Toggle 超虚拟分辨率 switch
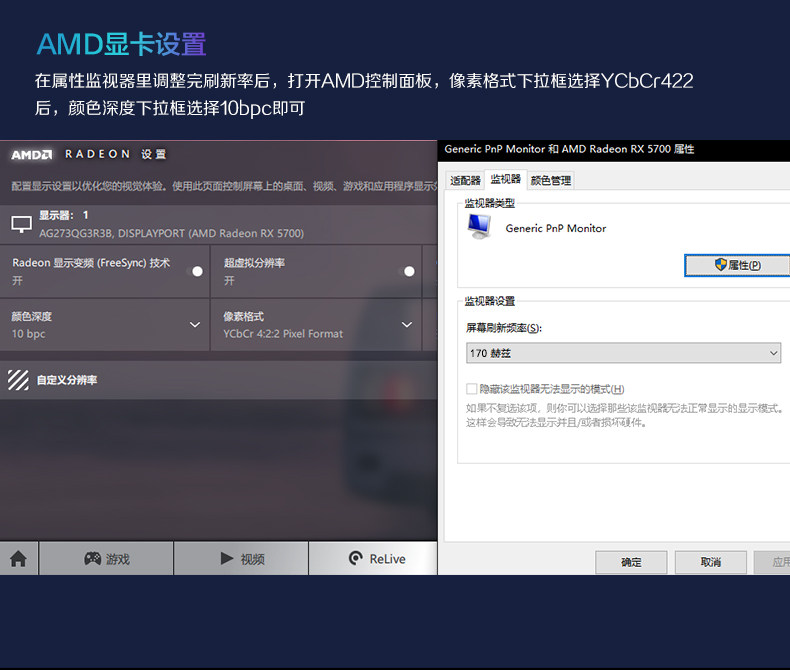This screenshot has height=670, width=790. pos(407,272)
